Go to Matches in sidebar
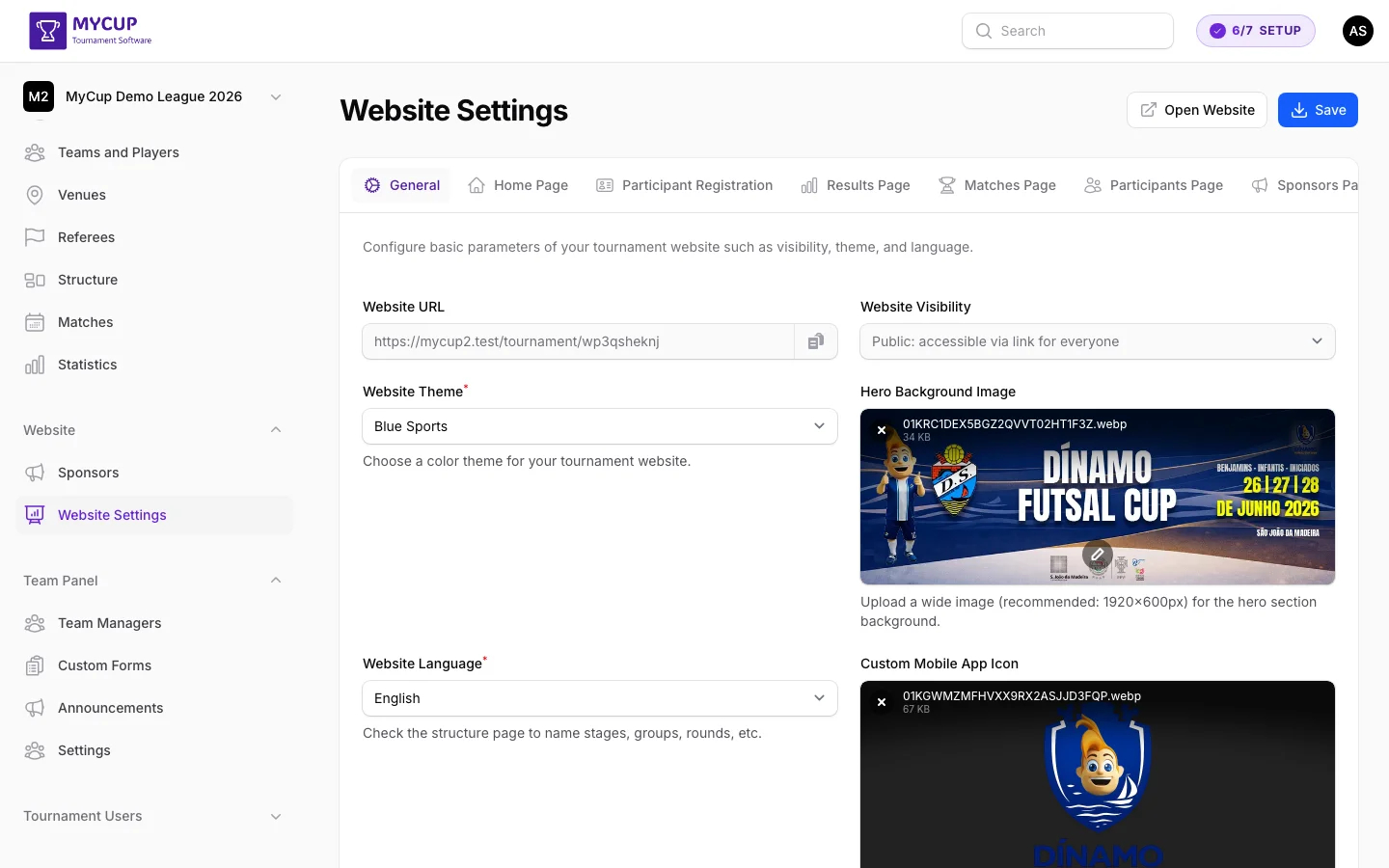Screen dimensions: 1389x868 tap(154, 322)
